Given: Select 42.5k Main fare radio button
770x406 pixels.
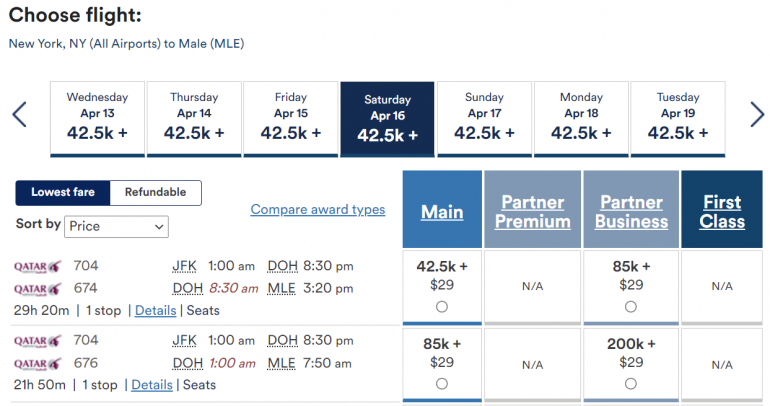Looking at the screenshot, I should click(x=442, y=306).
